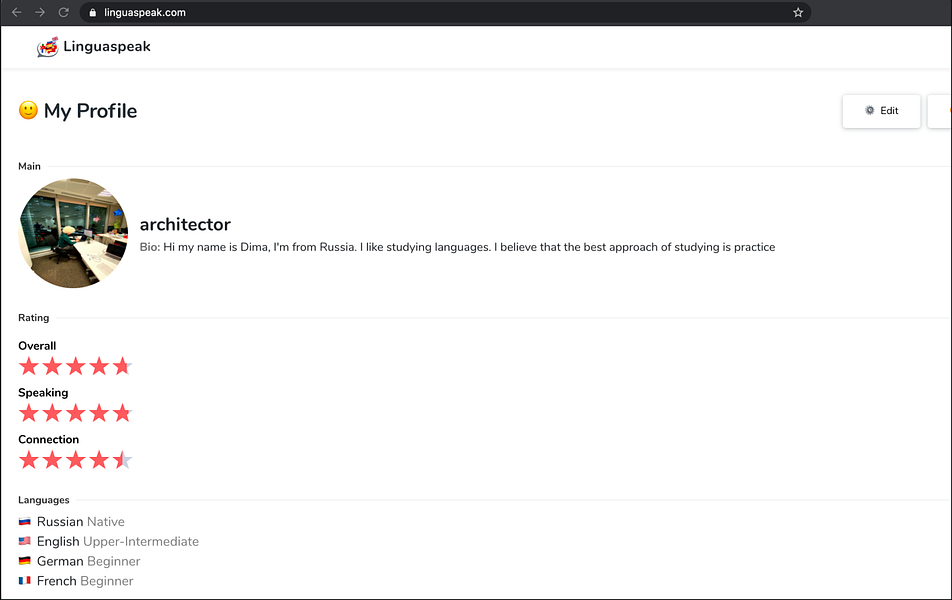This screenshot has height=600, width=952.
Task: Click the German flag icon
Action: pos(24,561)
